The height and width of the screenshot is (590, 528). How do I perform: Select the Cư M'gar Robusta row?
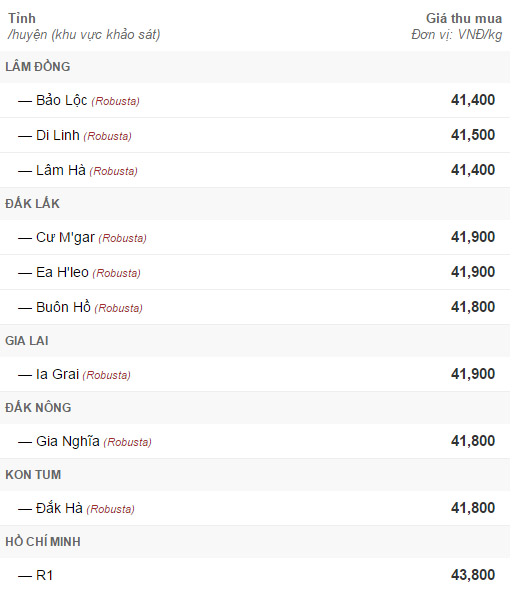(x=255, y=237)
